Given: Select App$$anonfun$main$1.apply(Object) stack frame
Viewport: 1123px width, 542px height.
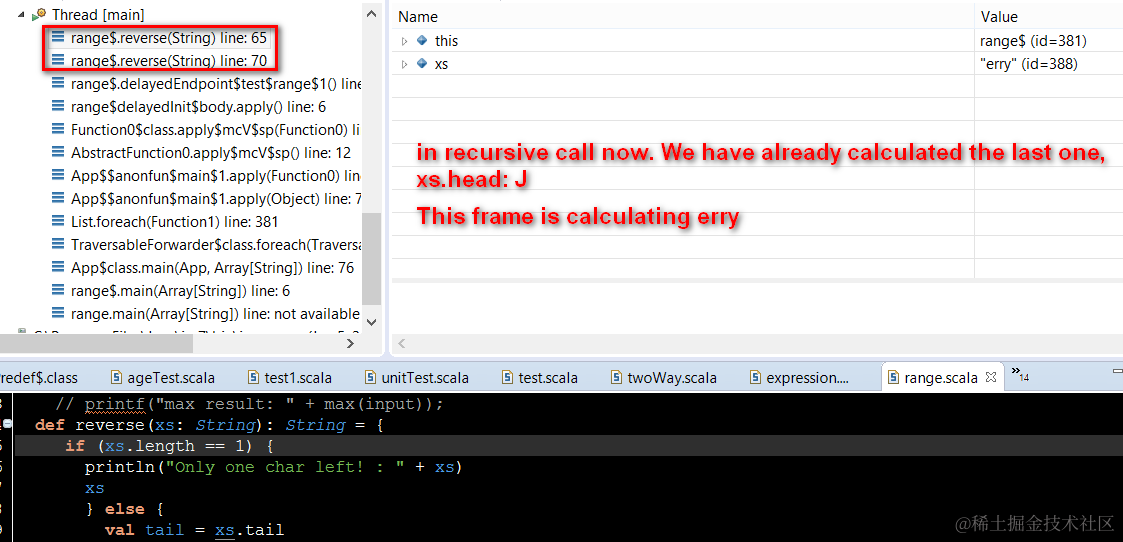Looking at the screenshot, I should tap(216, 198).
